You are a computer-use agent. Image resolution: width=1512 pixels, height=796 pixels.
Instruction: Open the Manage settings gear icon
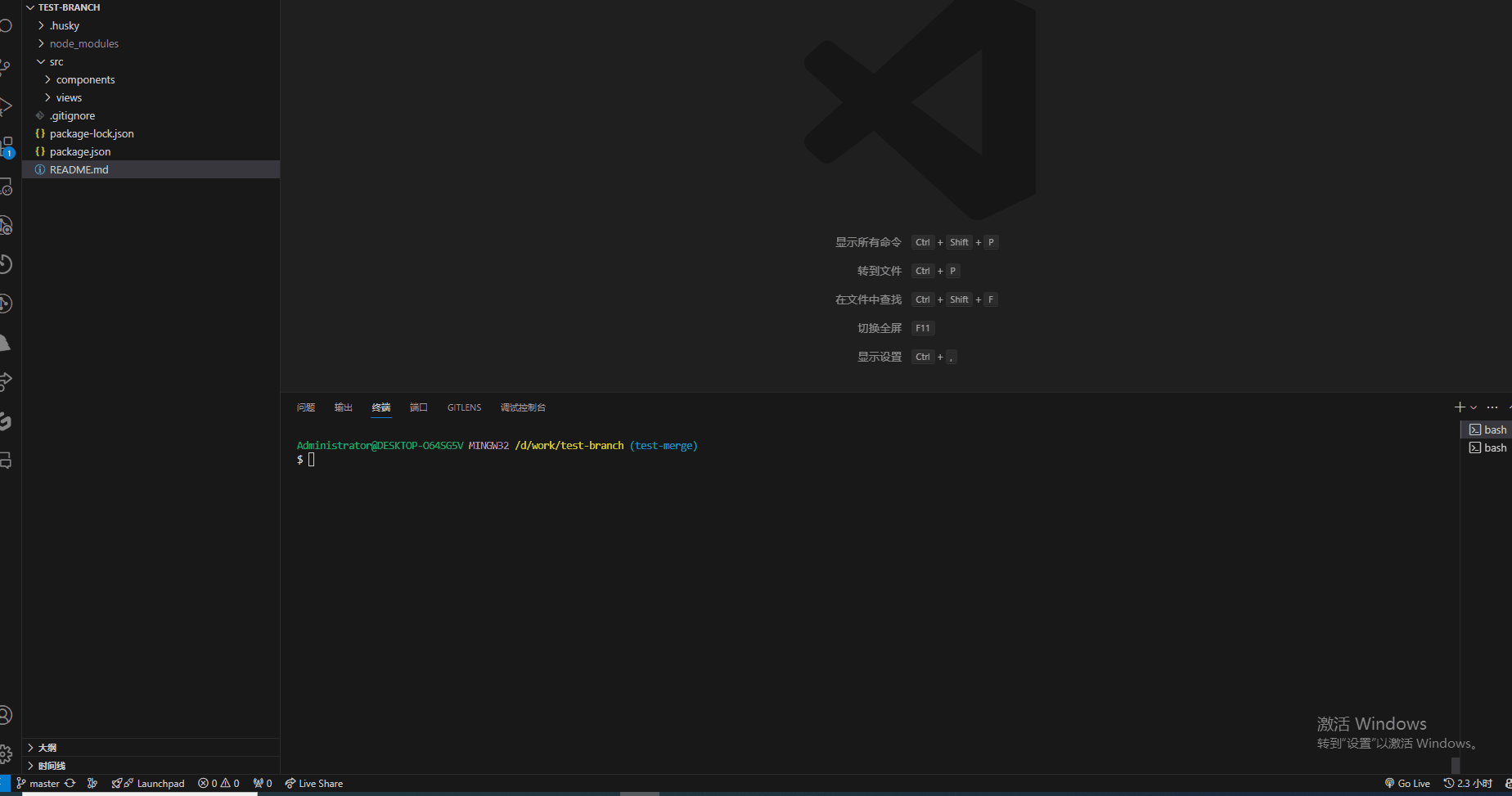pos(7,753)
